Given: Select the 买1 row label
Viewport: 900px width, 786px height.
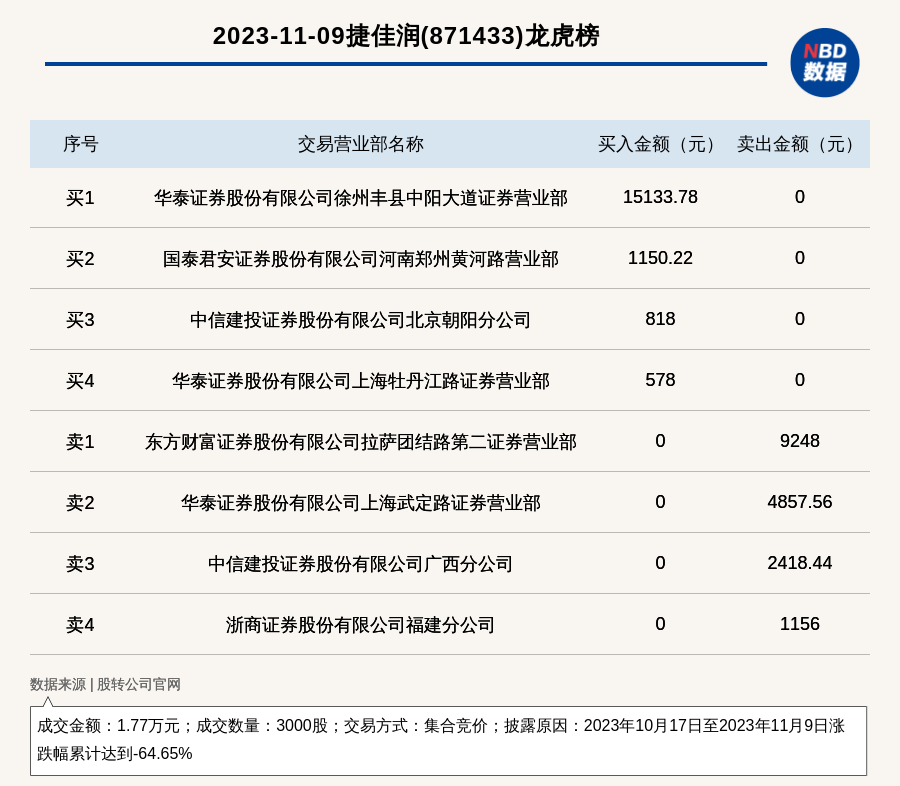Looking at the screenshot, I should click(x=80, y=198).
